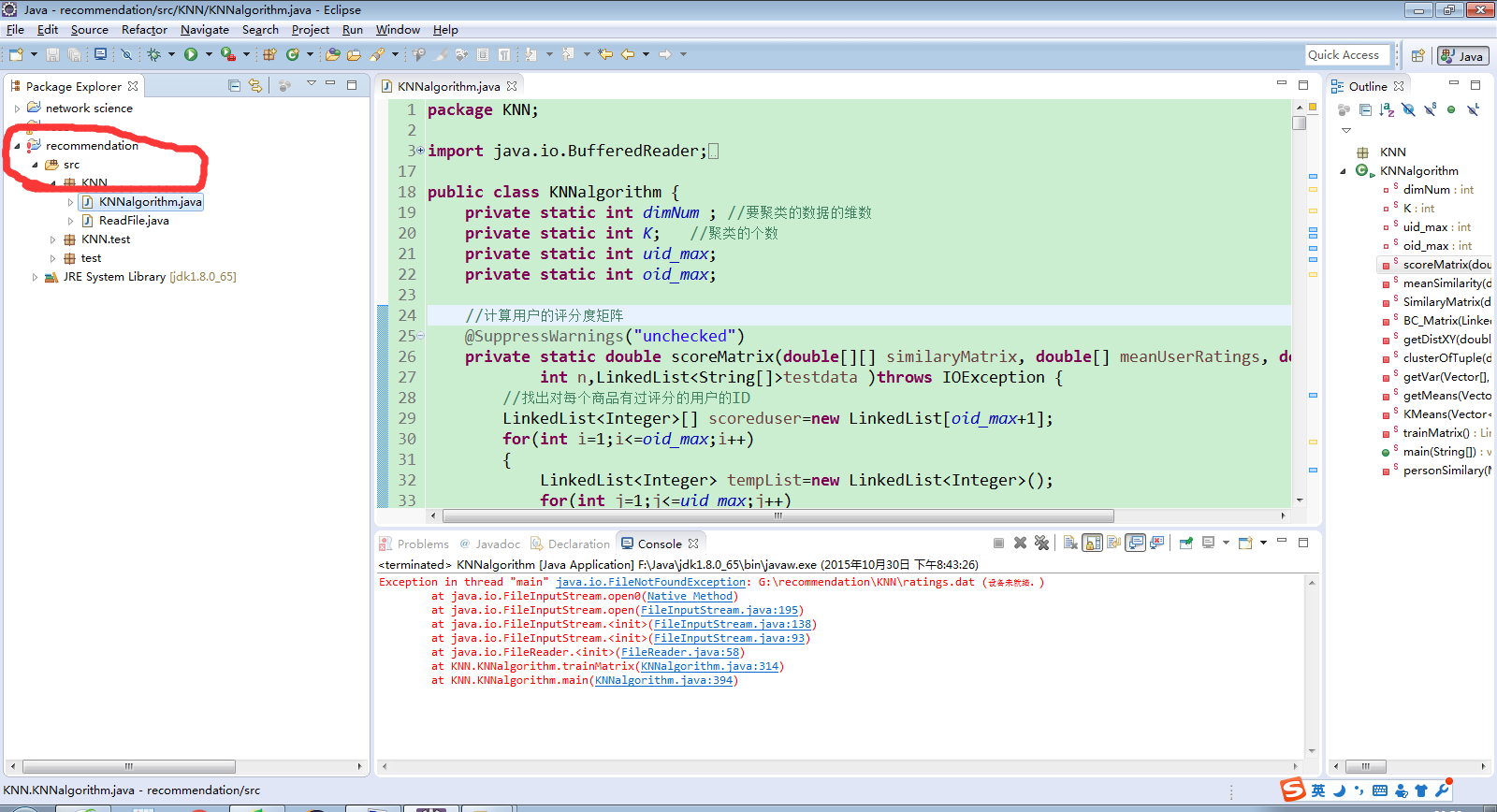Click the New file toolbar icon

tap(16, 55)
